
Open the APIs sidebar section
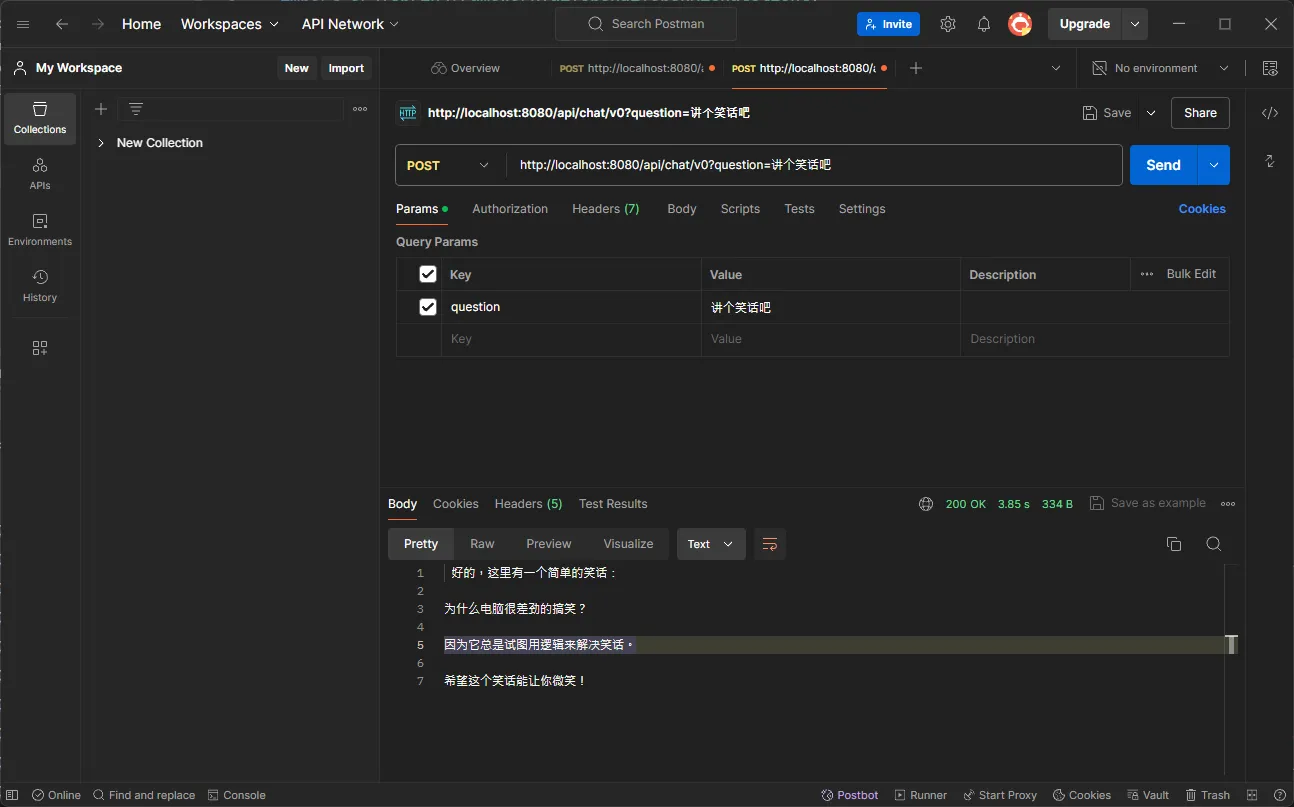[40, 173]
